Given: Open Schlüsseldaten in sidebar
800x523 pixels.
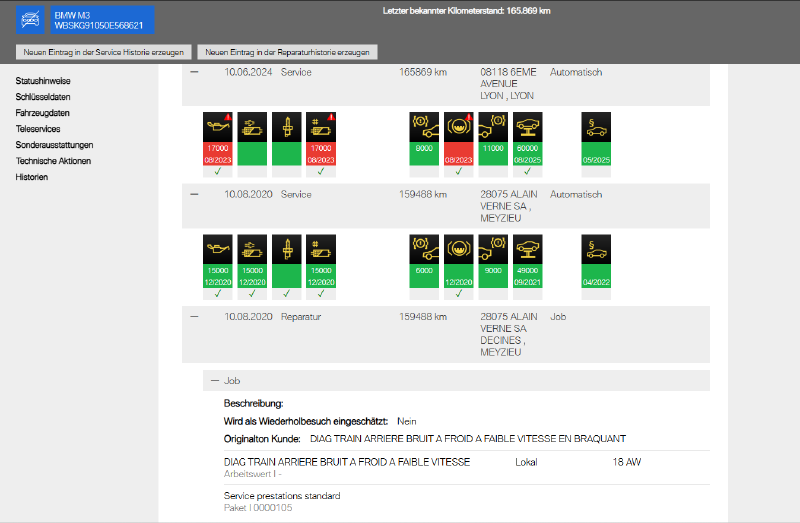Looking at the screenshot, I should click(x=43, y=96).
